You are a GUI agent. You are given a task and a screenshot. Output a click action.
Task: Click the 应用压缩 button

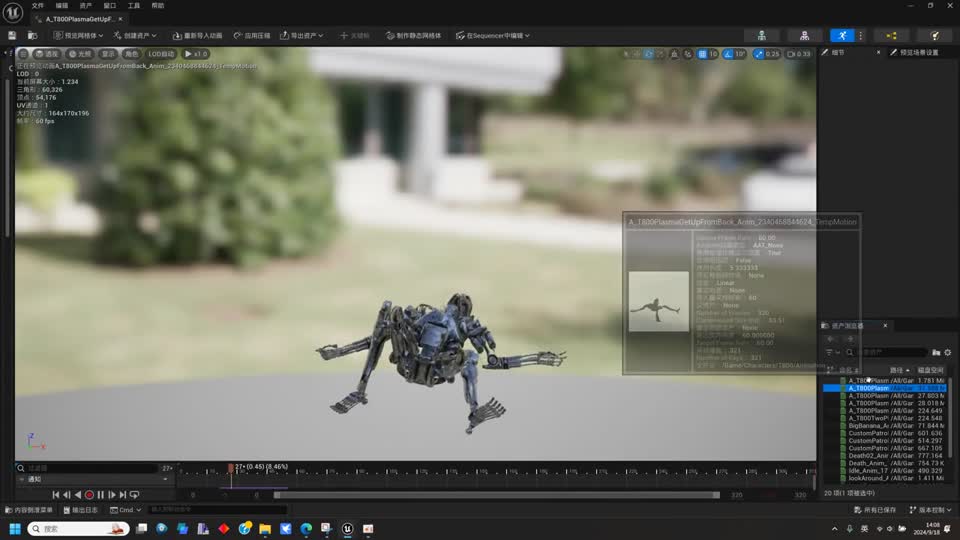(x=252, y=35)
